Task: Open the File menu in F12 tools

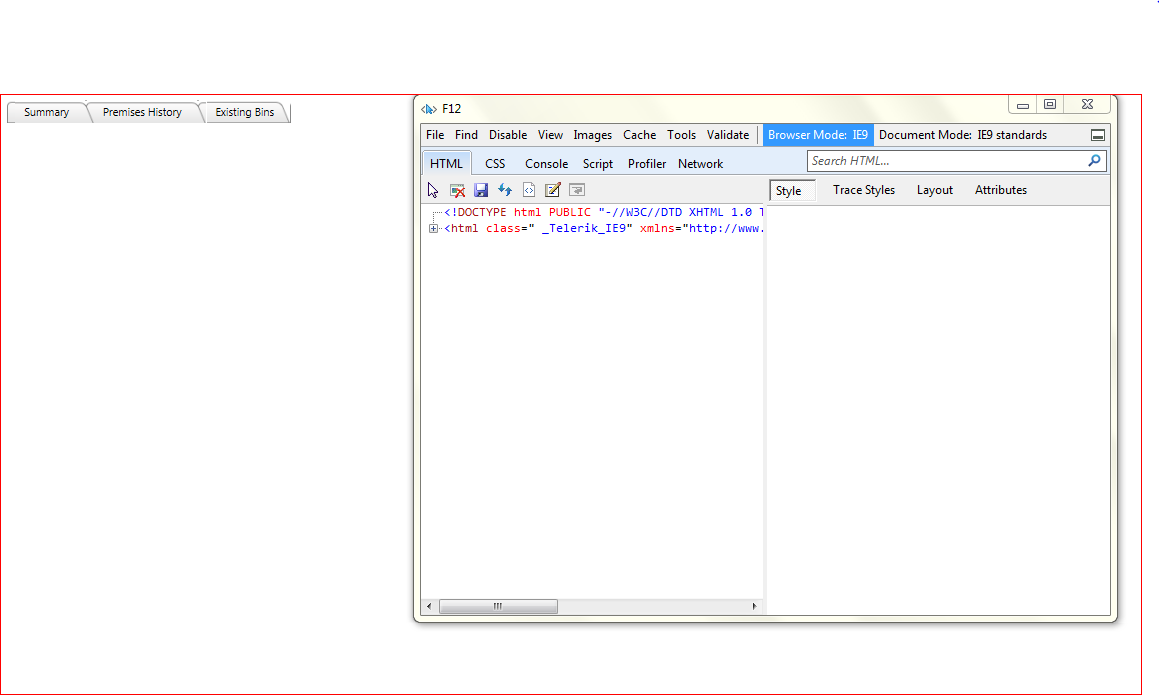Action: 435,135
